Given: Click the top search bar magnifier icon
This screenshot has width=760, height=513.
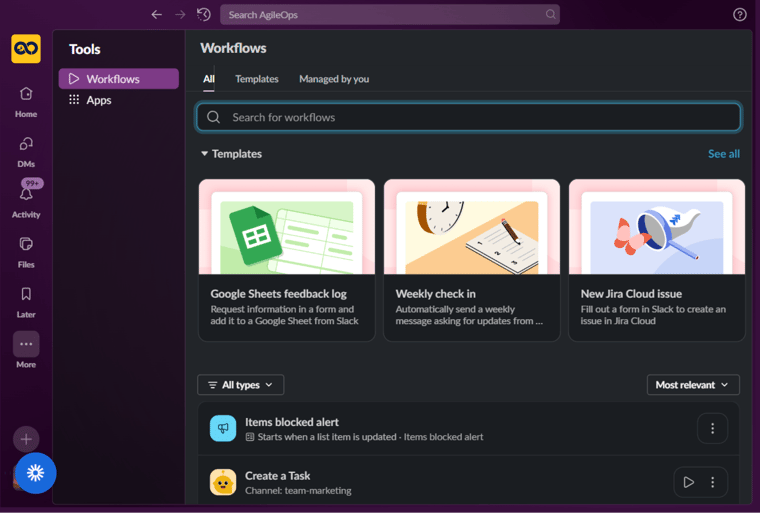Looking at the screenshot, I should click(551, 15).
